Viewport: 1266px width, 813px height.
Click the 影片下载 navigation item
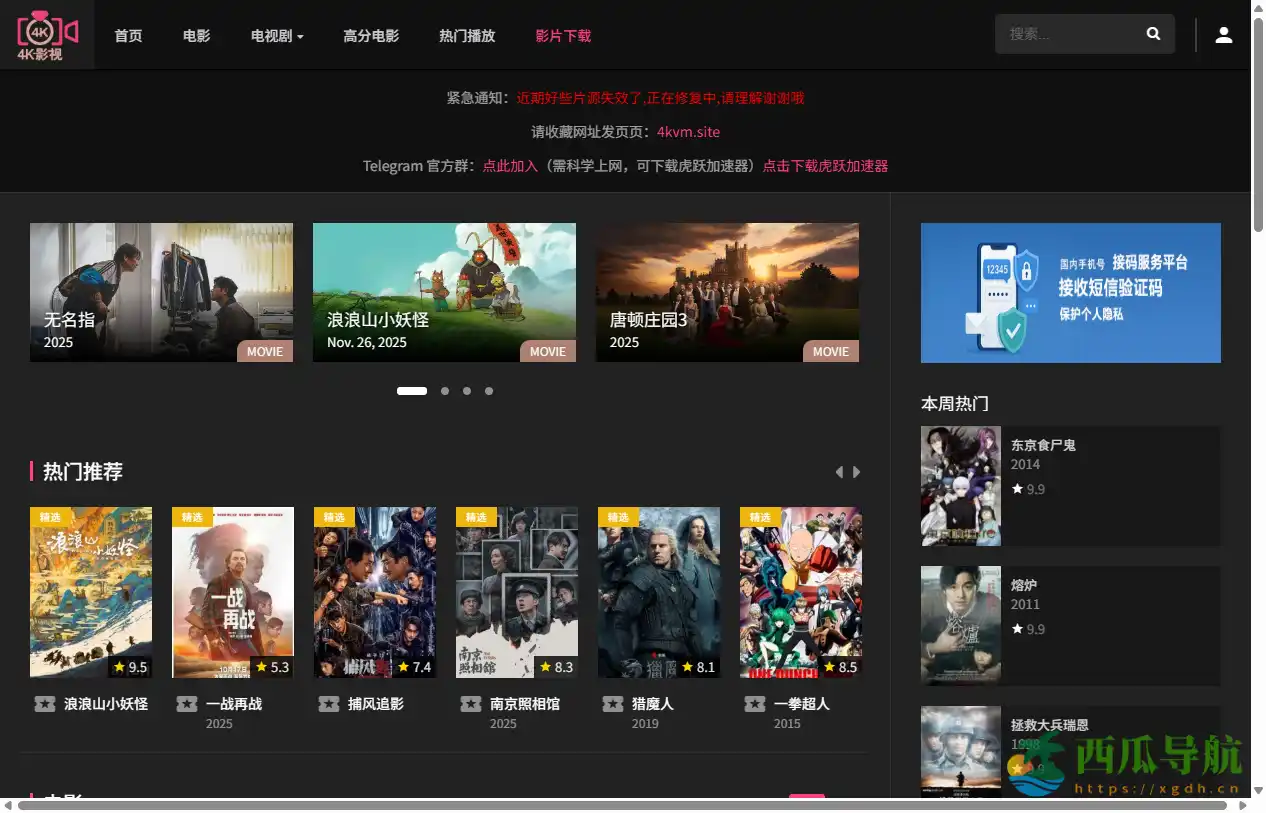(x=563, y=34)
